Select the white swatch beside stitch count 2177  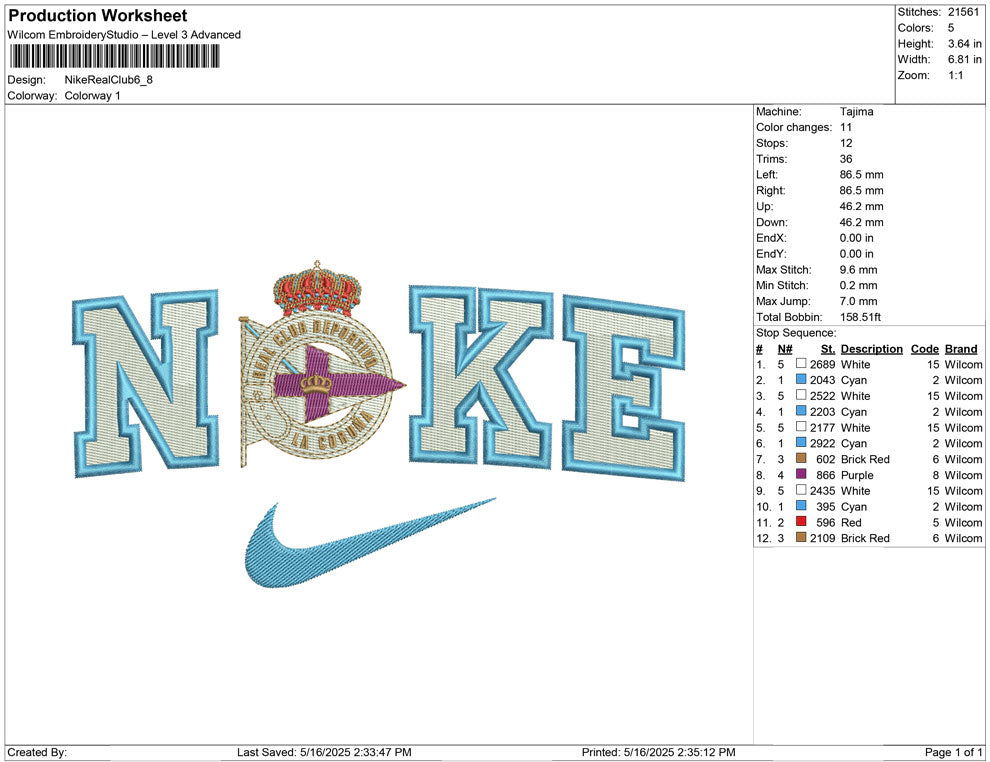[x=801, y=427]
